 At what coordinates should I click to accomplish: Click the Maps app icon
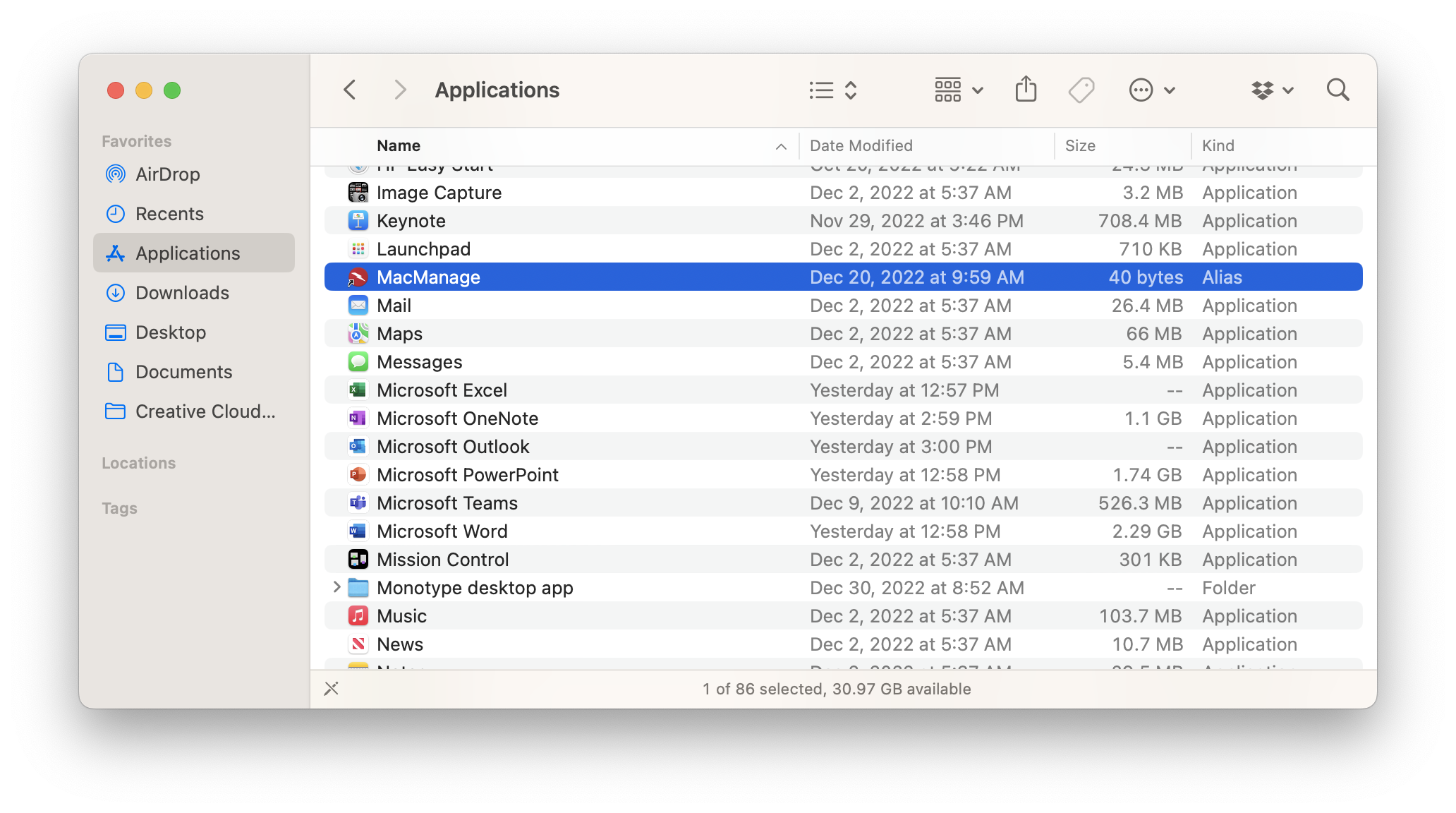pos(358,334)
